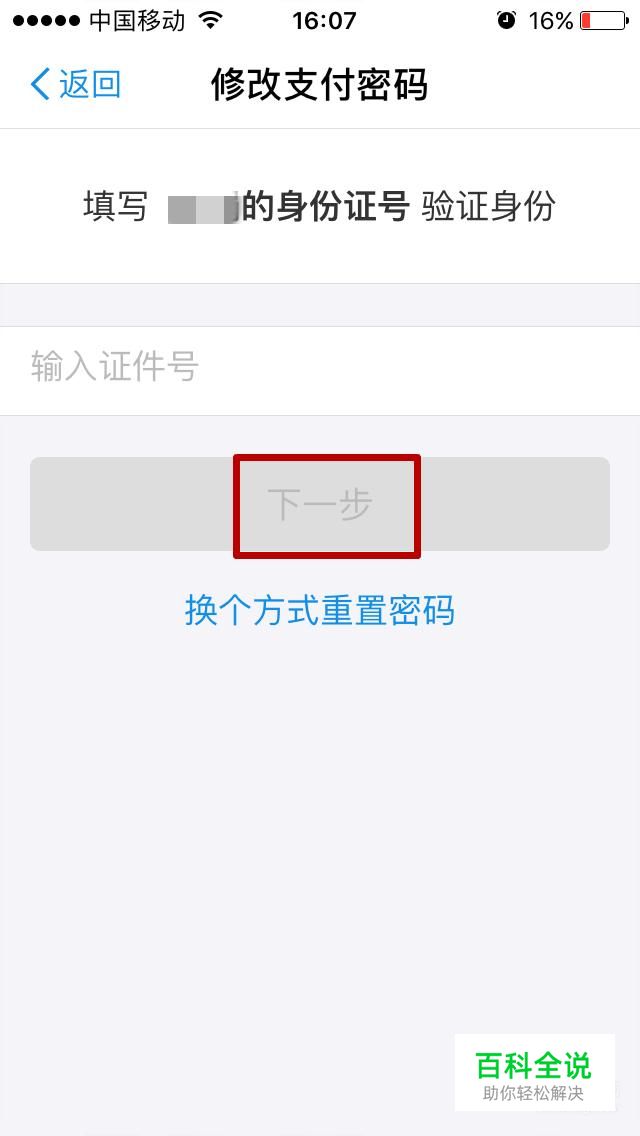Tap the bold 的身份证号 text
The width and height of the screenshot is (640, 1136).
(x=325, y=207)
